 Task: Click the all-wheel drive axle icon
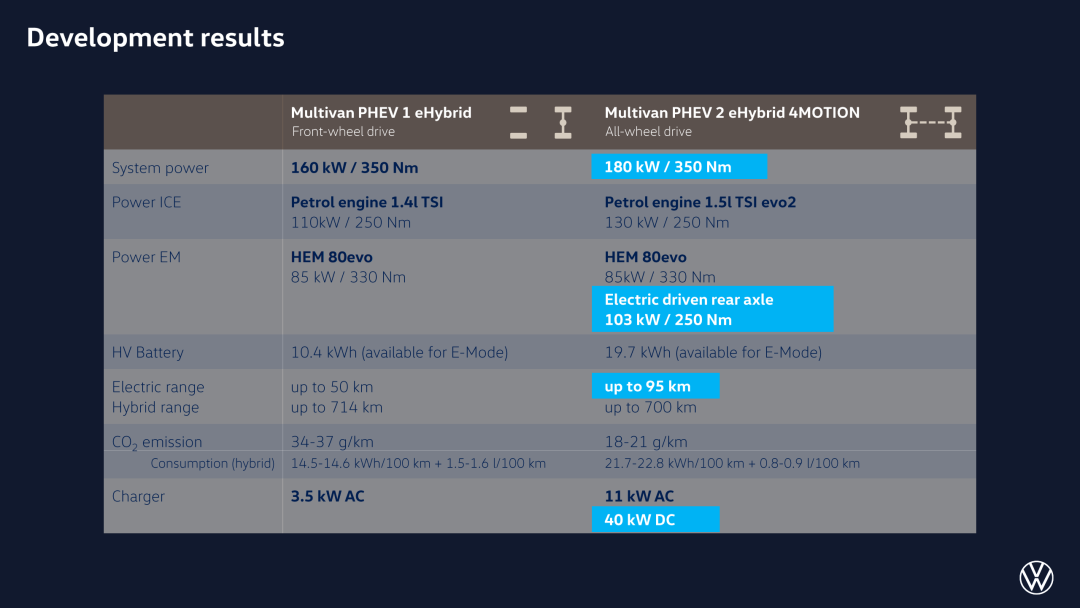pos(931,123)
